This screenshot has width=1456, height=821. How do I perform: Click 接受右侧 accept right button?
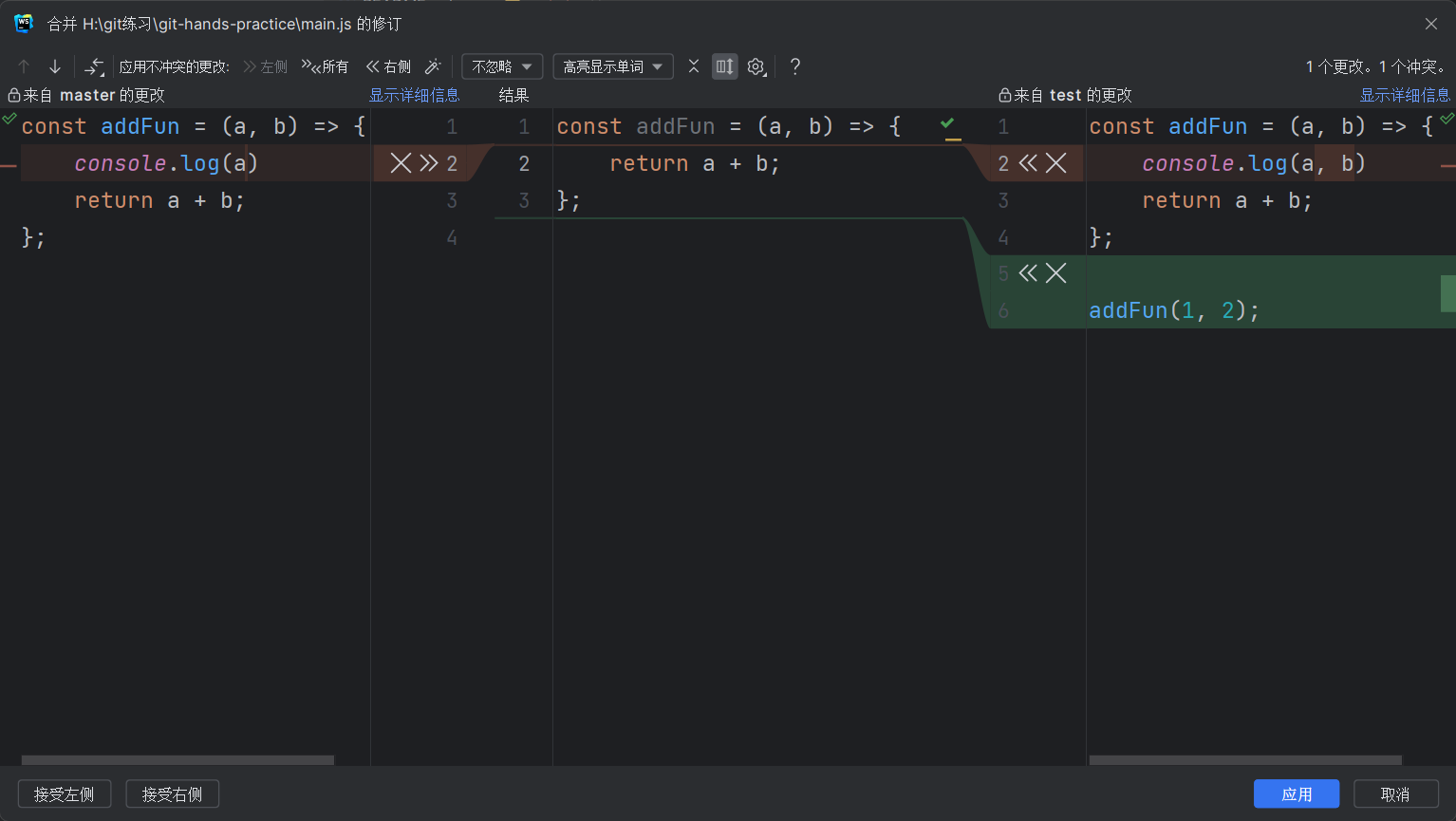tap(173, 794)
